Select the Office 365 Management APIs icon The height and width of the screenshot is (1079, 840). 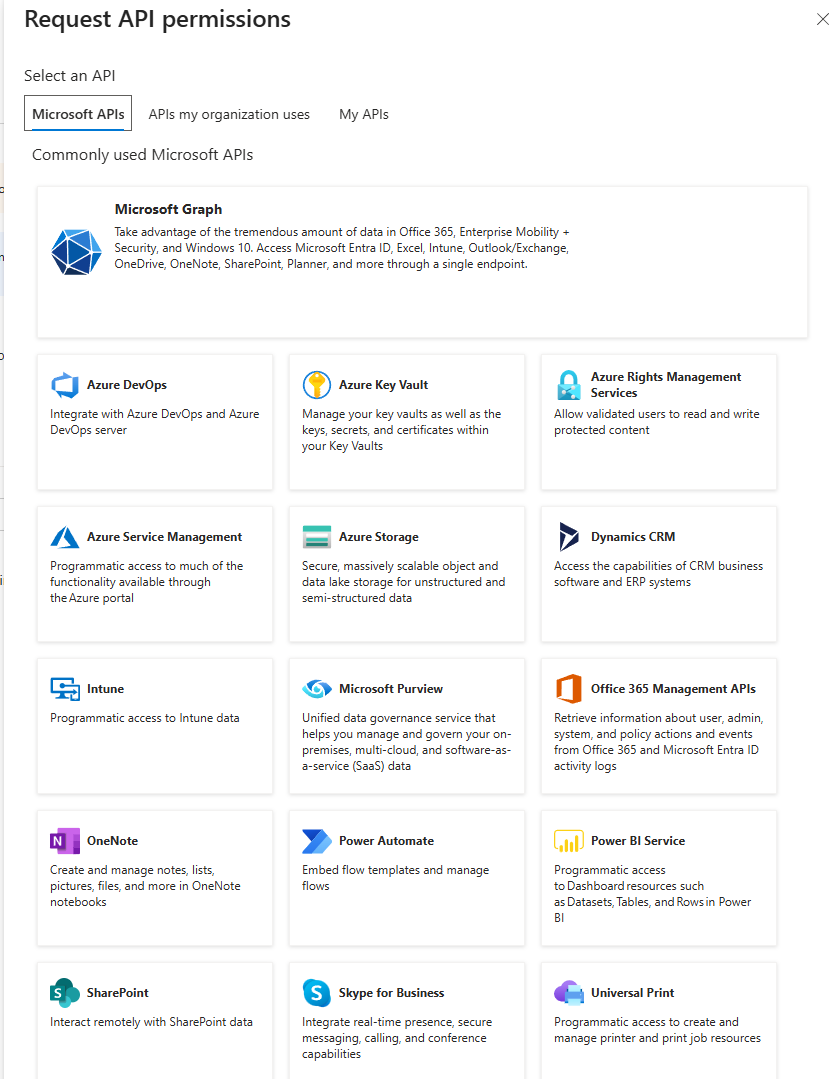pyautogui.click(x=569, y=689)
